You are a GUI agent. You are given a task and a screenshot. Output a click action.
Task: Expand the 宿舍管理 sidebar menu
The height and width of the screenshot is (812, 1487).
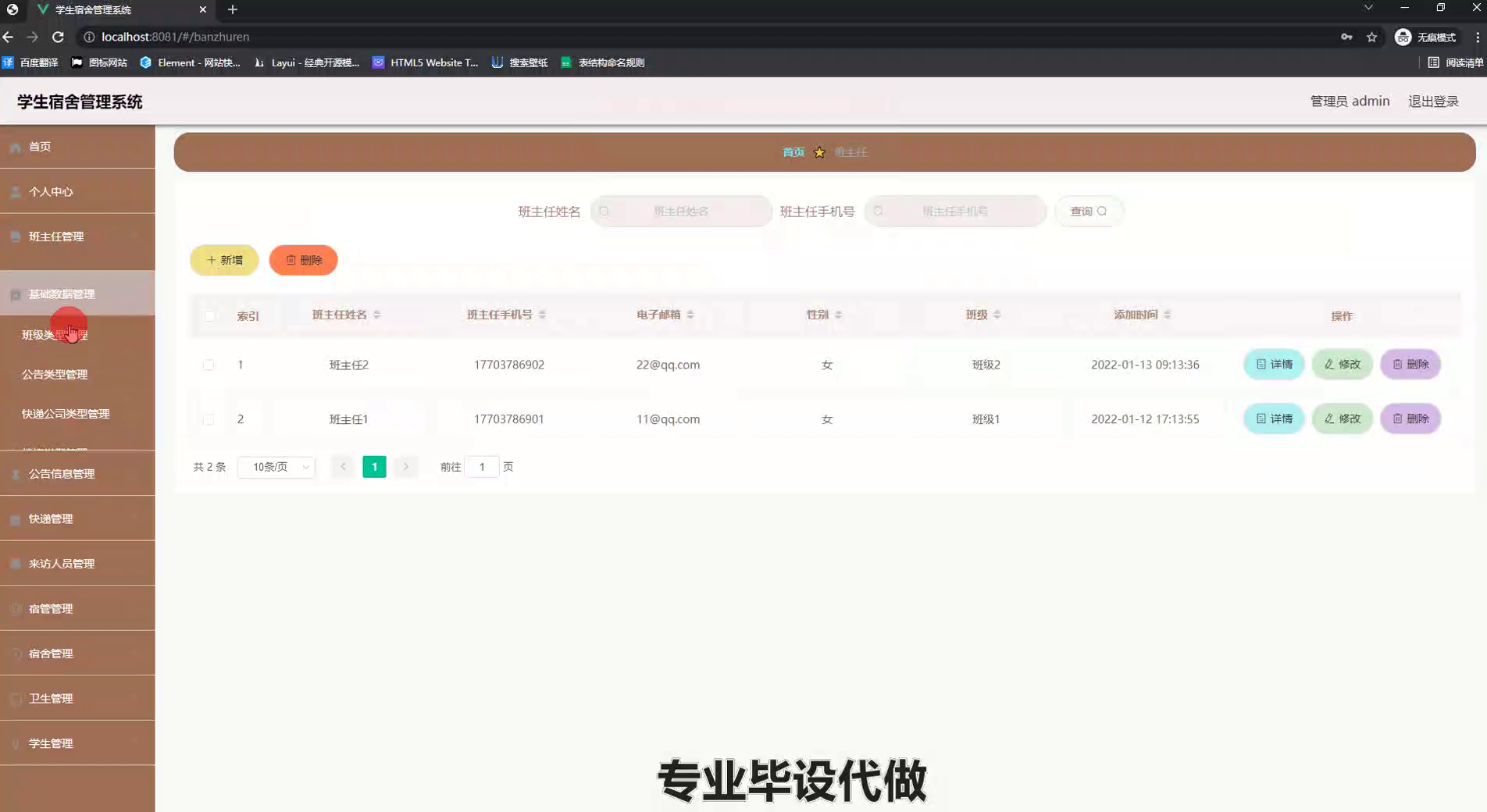pos(77,654)
